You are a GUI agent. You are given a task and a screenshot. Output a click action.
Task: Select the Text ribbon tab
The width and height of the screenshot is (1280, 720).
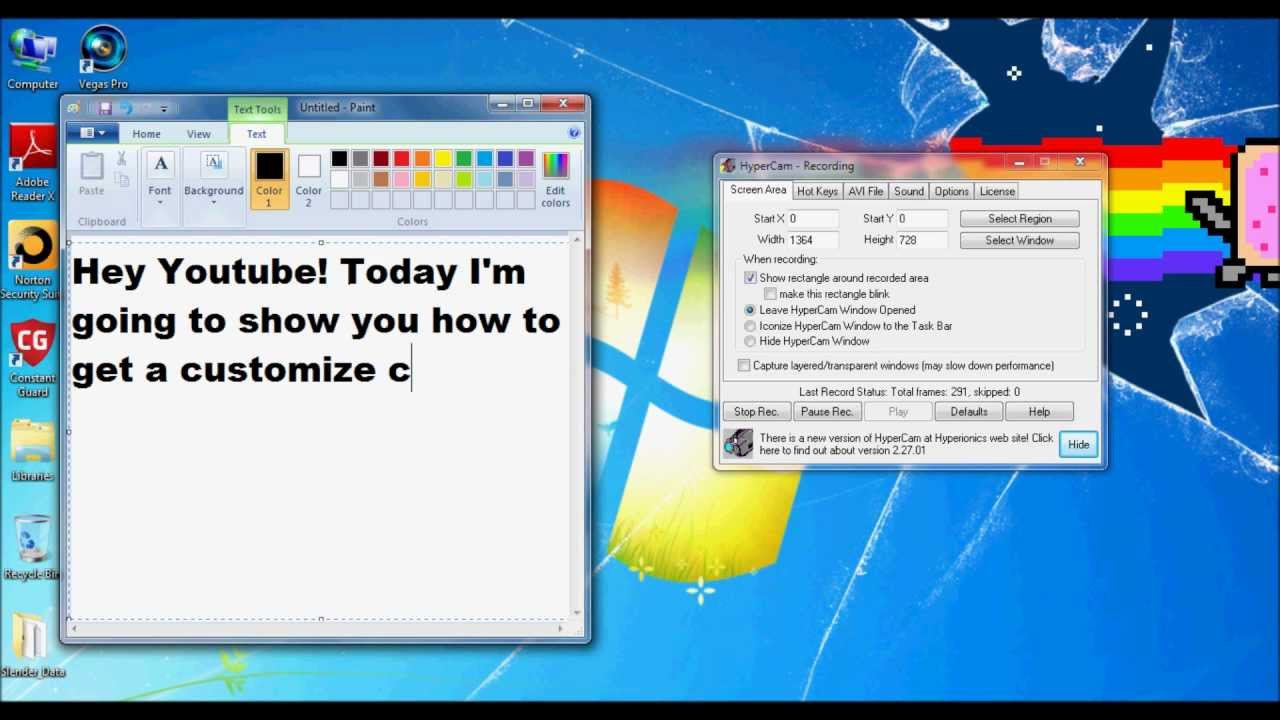pos(257,134)
